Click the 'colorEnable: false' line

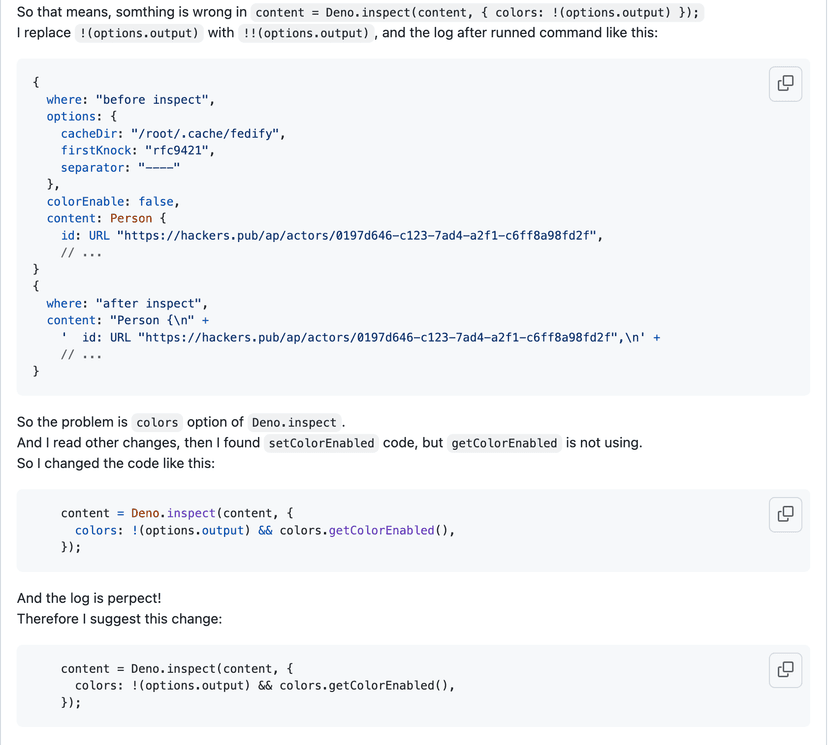112,201
